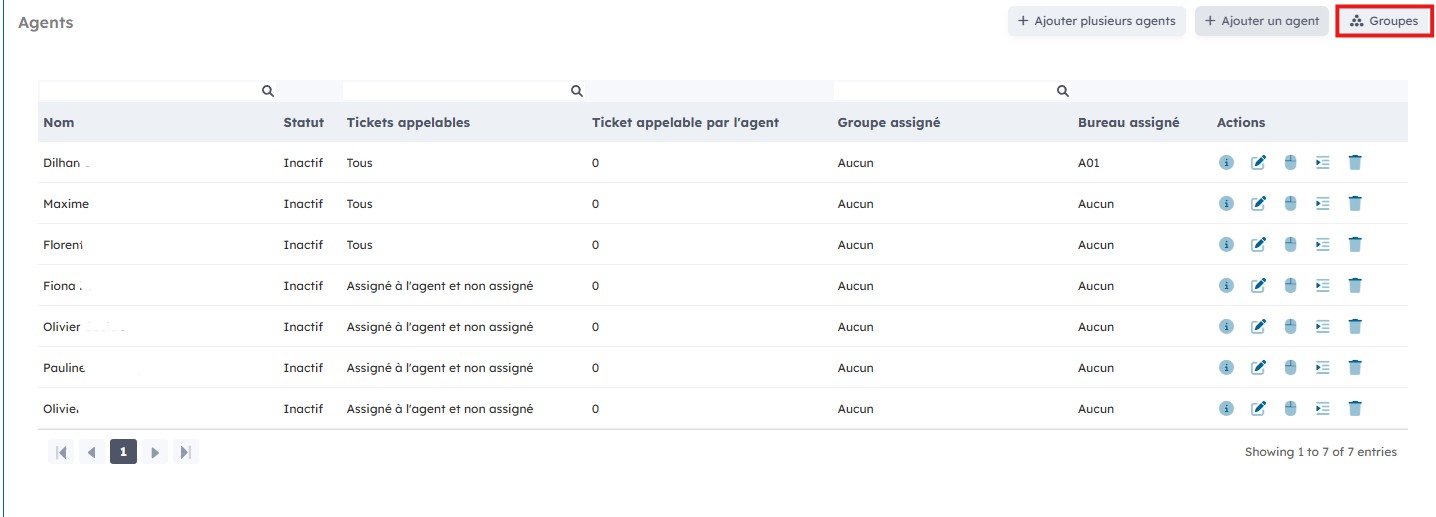Go to the last page of entries
Screen dimensions: 1436x517
click(185, 452)
